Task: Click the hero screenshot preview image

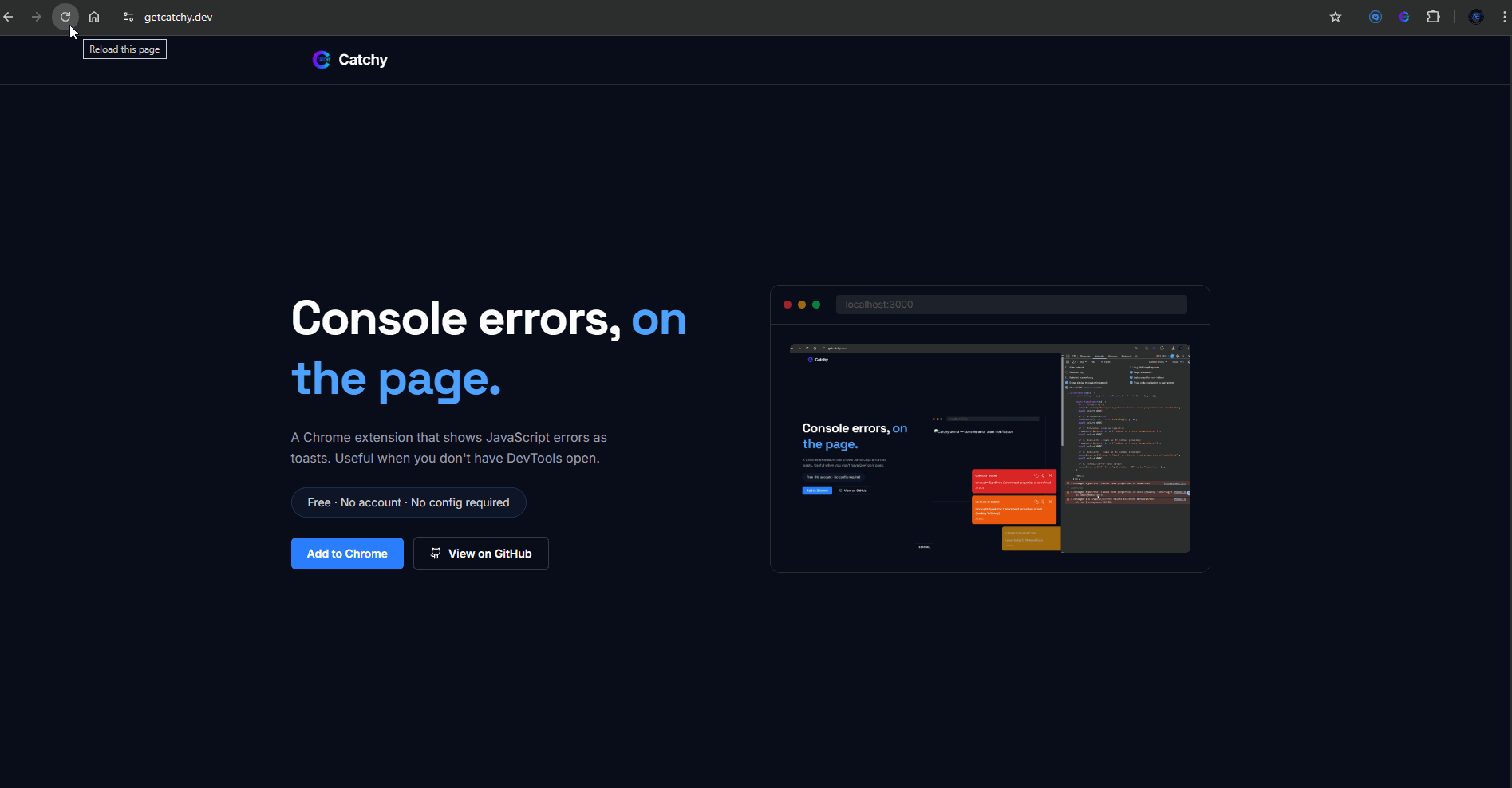Action: pos(989,448)
